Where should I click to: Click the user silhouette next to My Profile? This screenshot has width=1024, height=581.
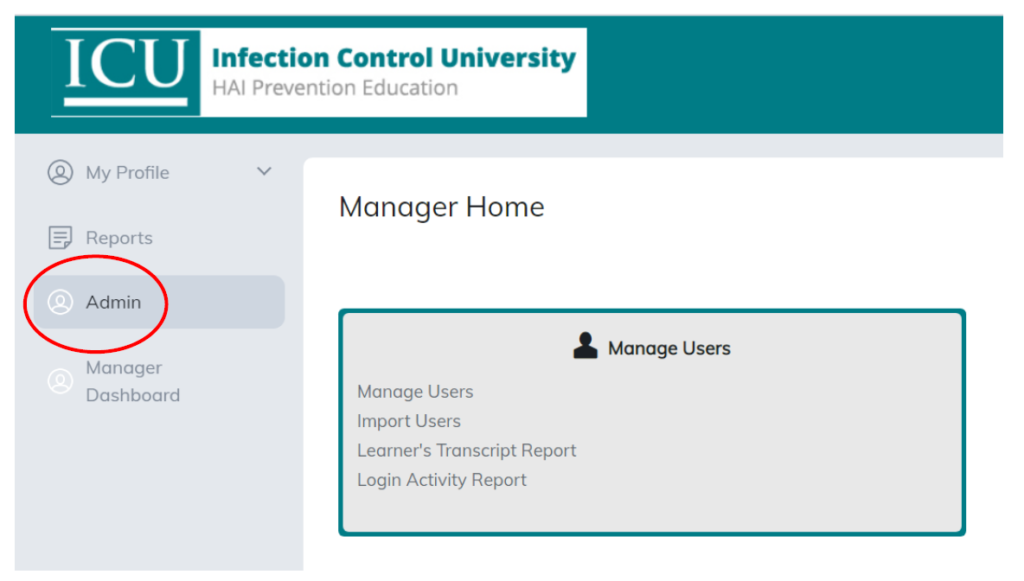(59, 172)
